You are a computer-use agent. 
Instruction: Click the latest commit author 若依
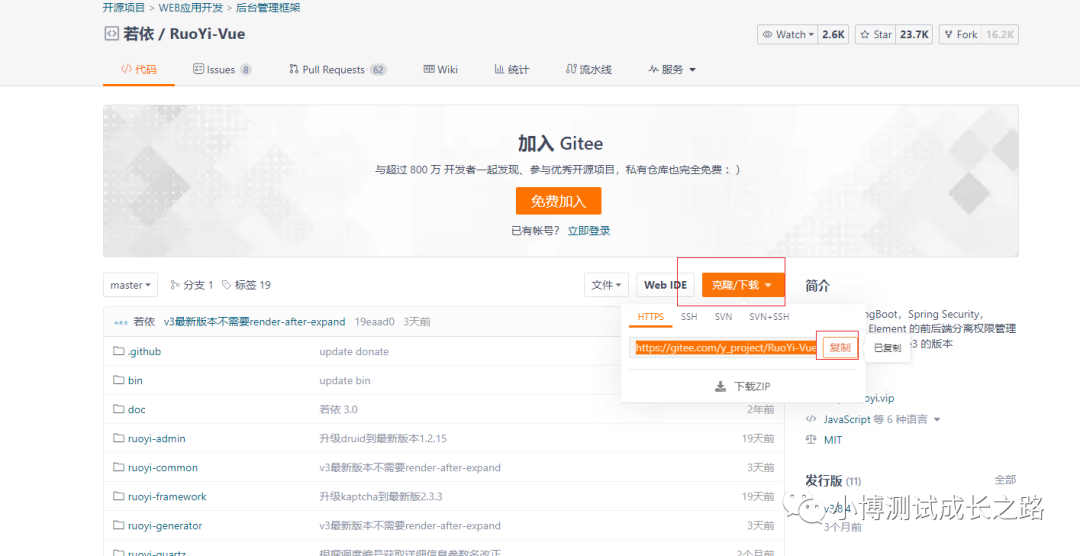tap(144, 322)
